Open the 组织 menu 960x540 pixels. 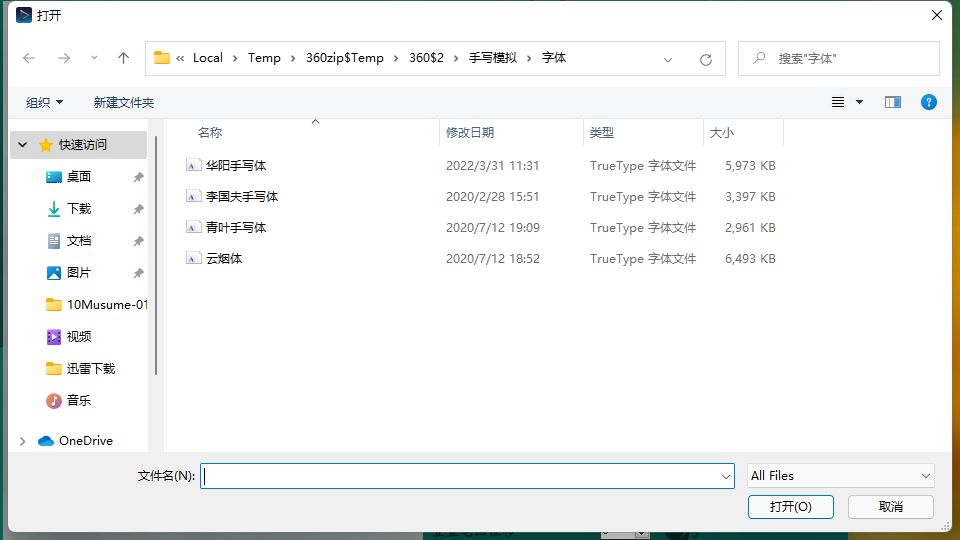point(44,102)
